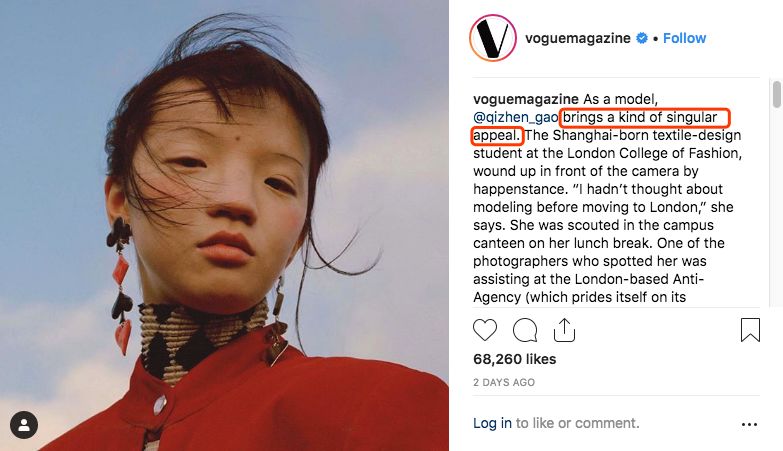Share post using upload arrow icon
Image resolution: width=783 pixels, height=451 pixels.
pyautogui.click(x=564, y=330)
